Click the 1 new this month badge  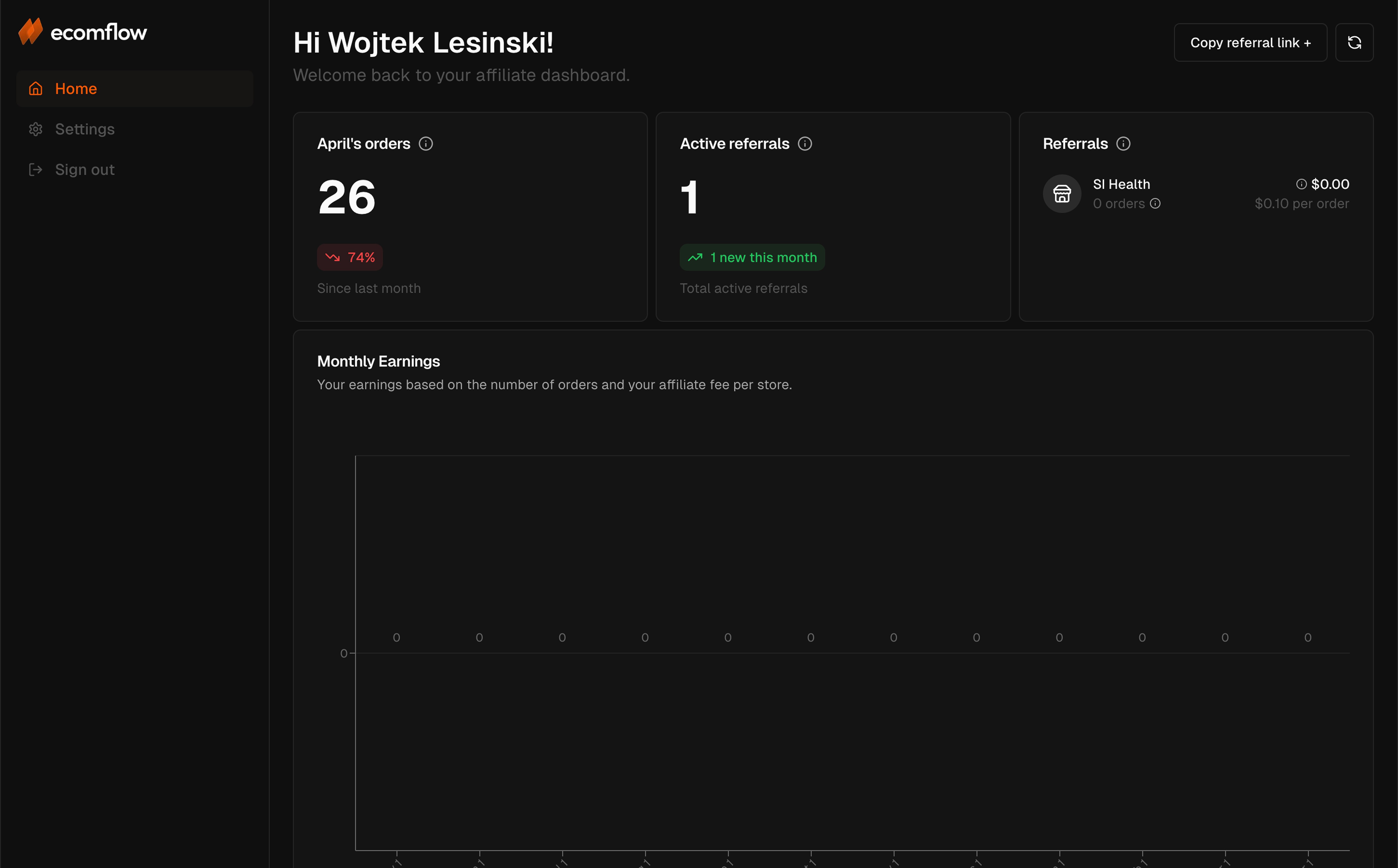coord(752,257)
